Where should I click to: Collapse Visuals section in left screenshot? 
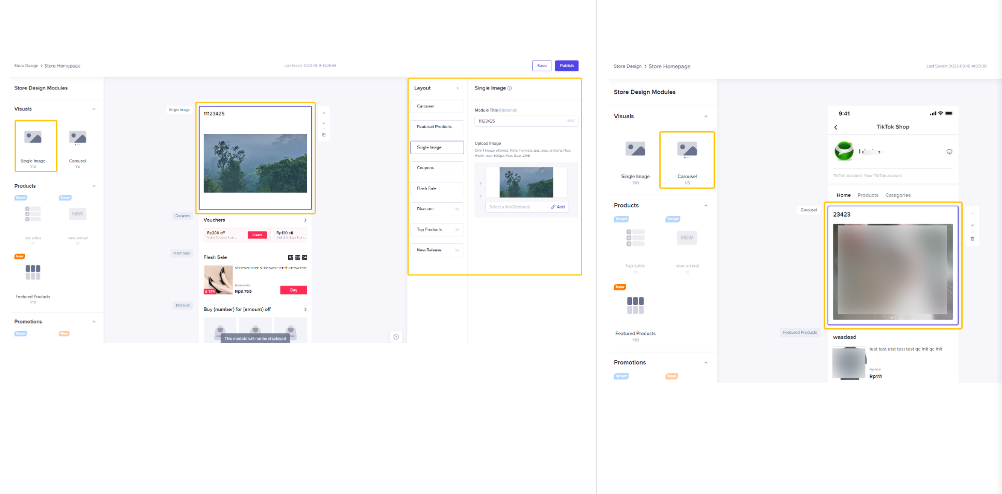tap(94, 109)
